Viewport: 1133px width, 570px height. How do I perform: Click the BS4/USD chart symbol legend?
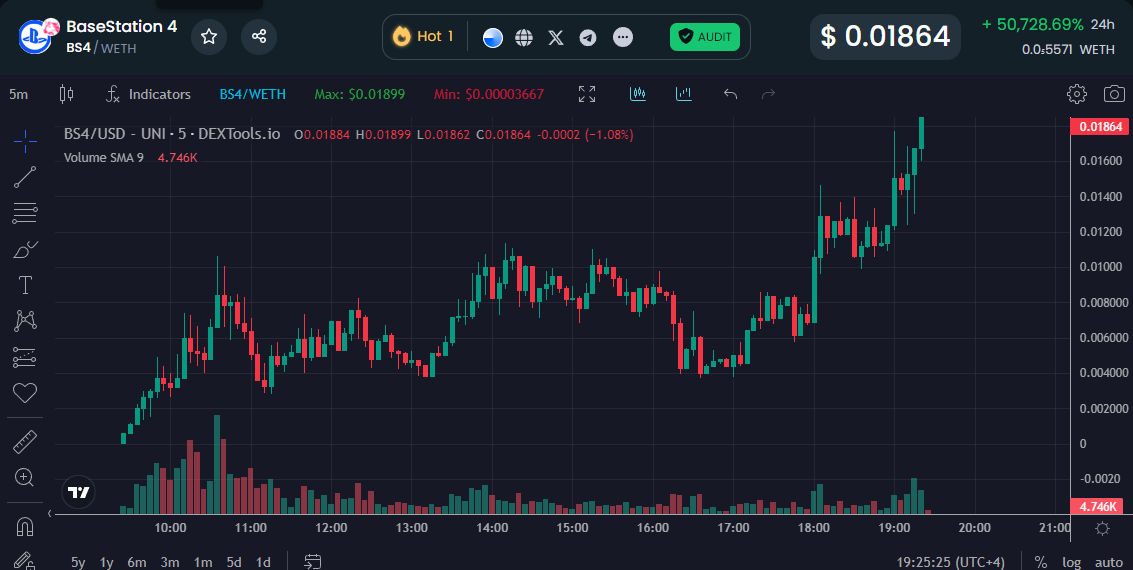pyautogui.click(x=172, y=134)
